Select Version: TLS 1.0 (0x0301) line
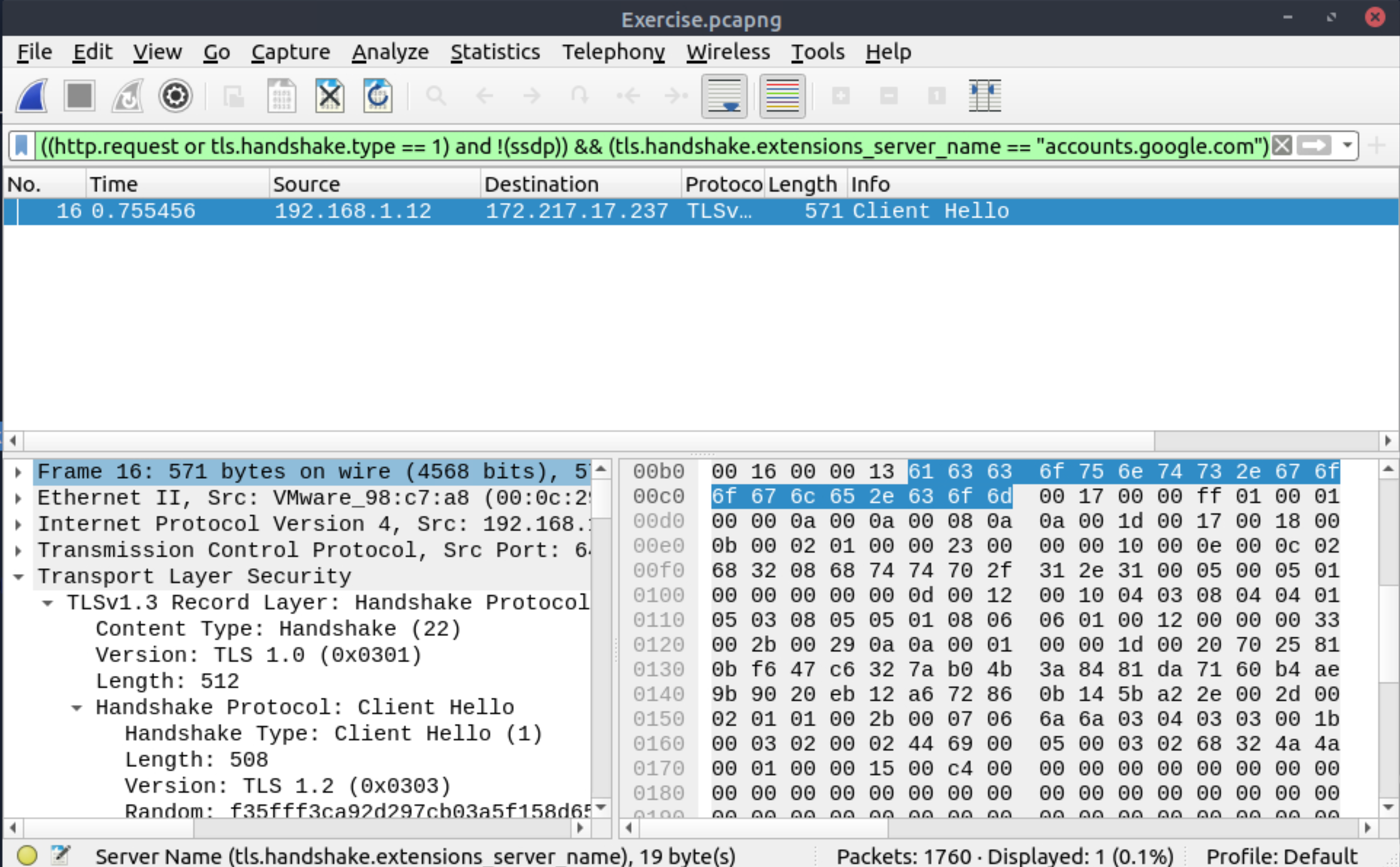The height and width of the screenshot is (867, 1400). click(259, 655)
